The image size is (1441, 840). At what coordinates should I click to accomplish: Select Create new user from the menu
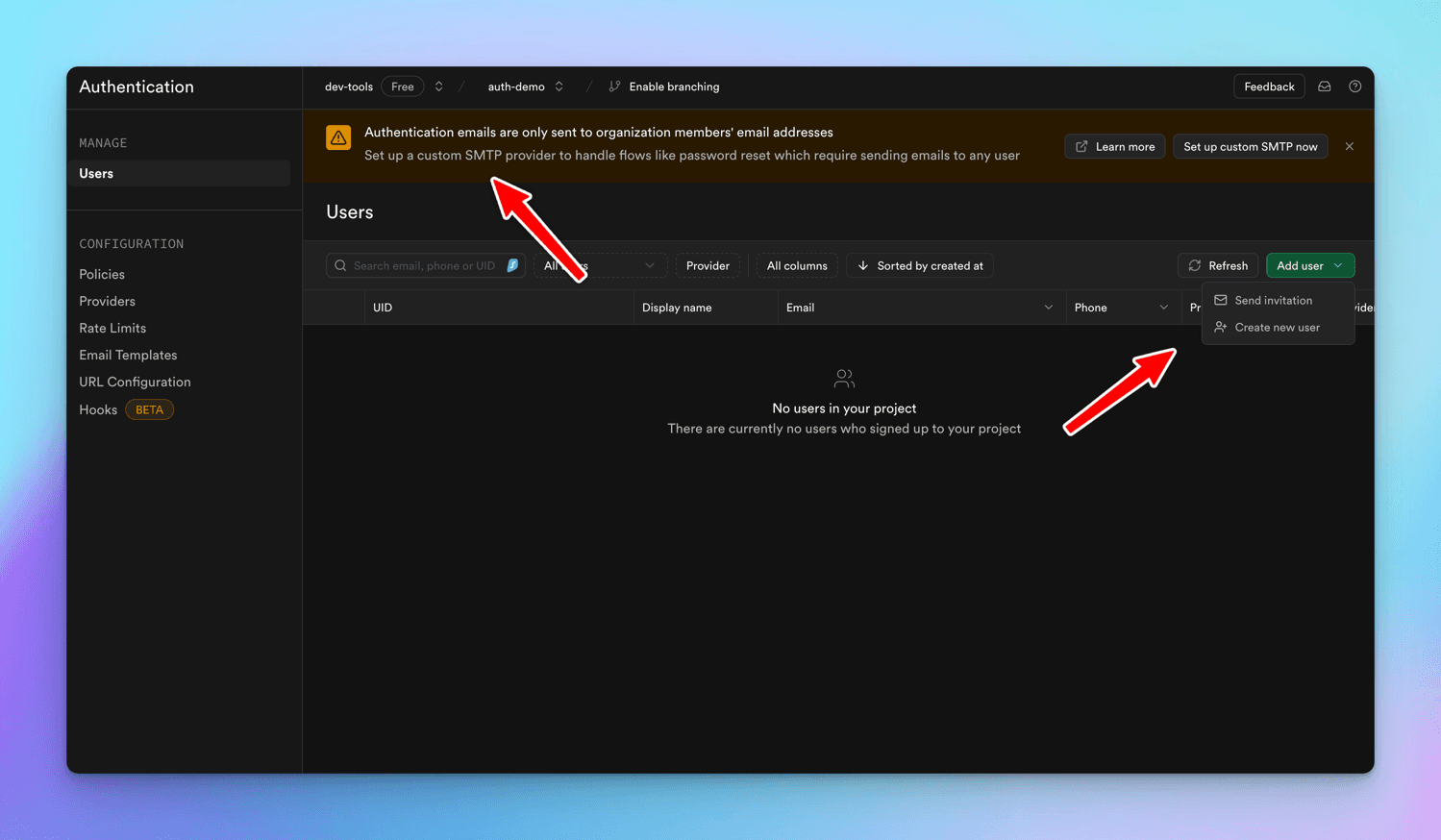pos(1278,327)
